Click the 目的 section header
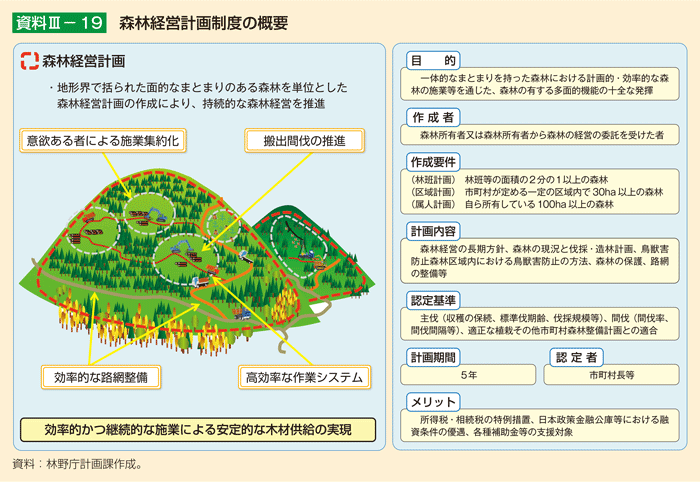This screenshot has width=700, height=482. (433, 60)
